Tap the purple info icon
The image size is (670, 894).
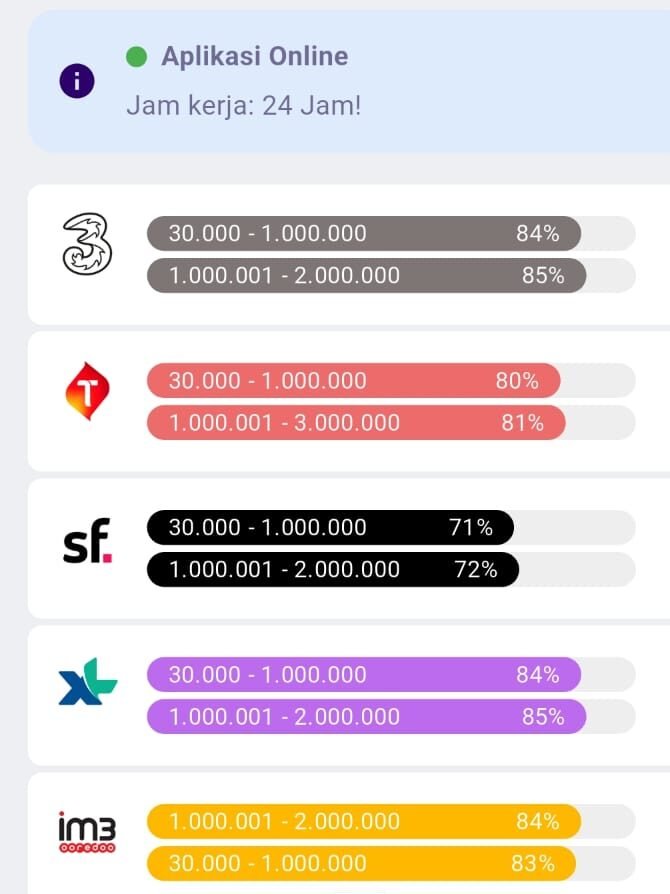[x=77, y=81]
